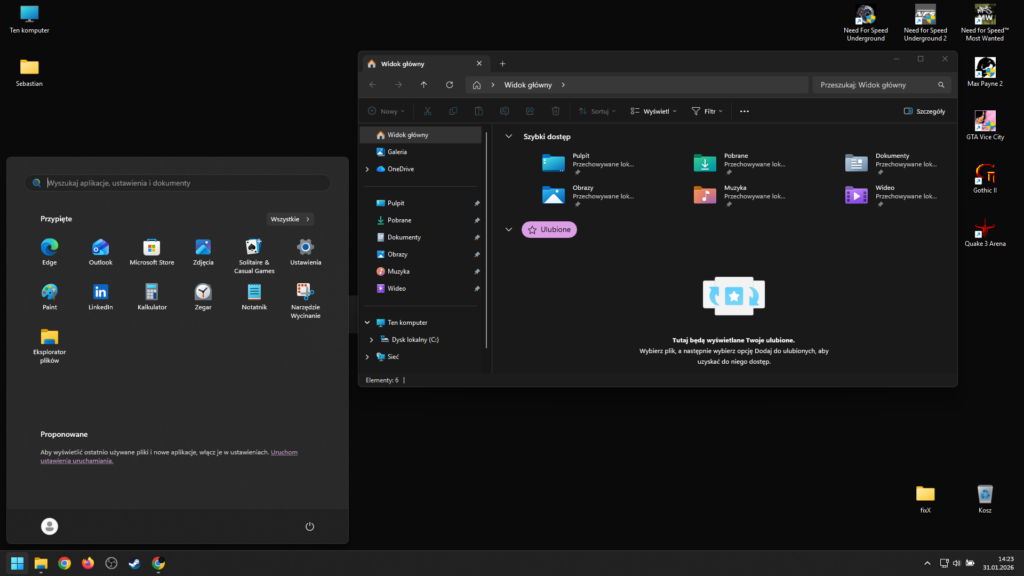
Task: Click the Start menu search field
Action: click(180, 183)
